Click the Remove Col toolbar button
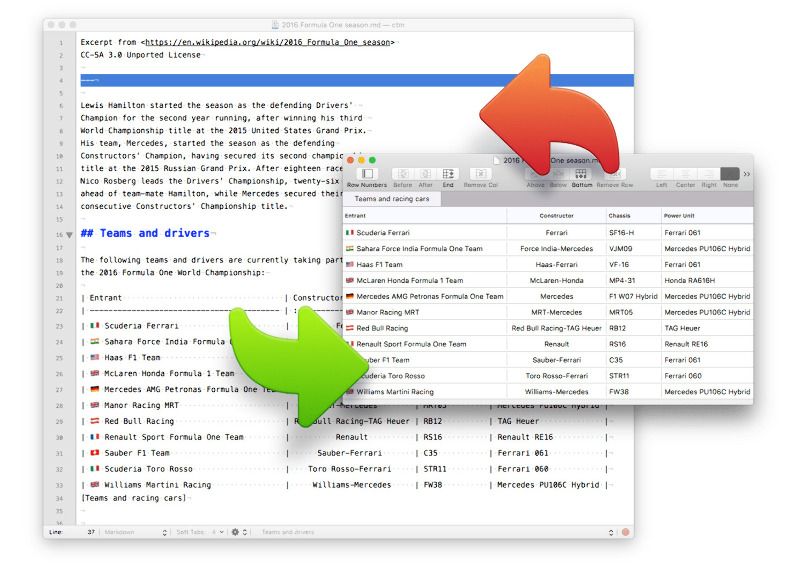 pos(481,174)
